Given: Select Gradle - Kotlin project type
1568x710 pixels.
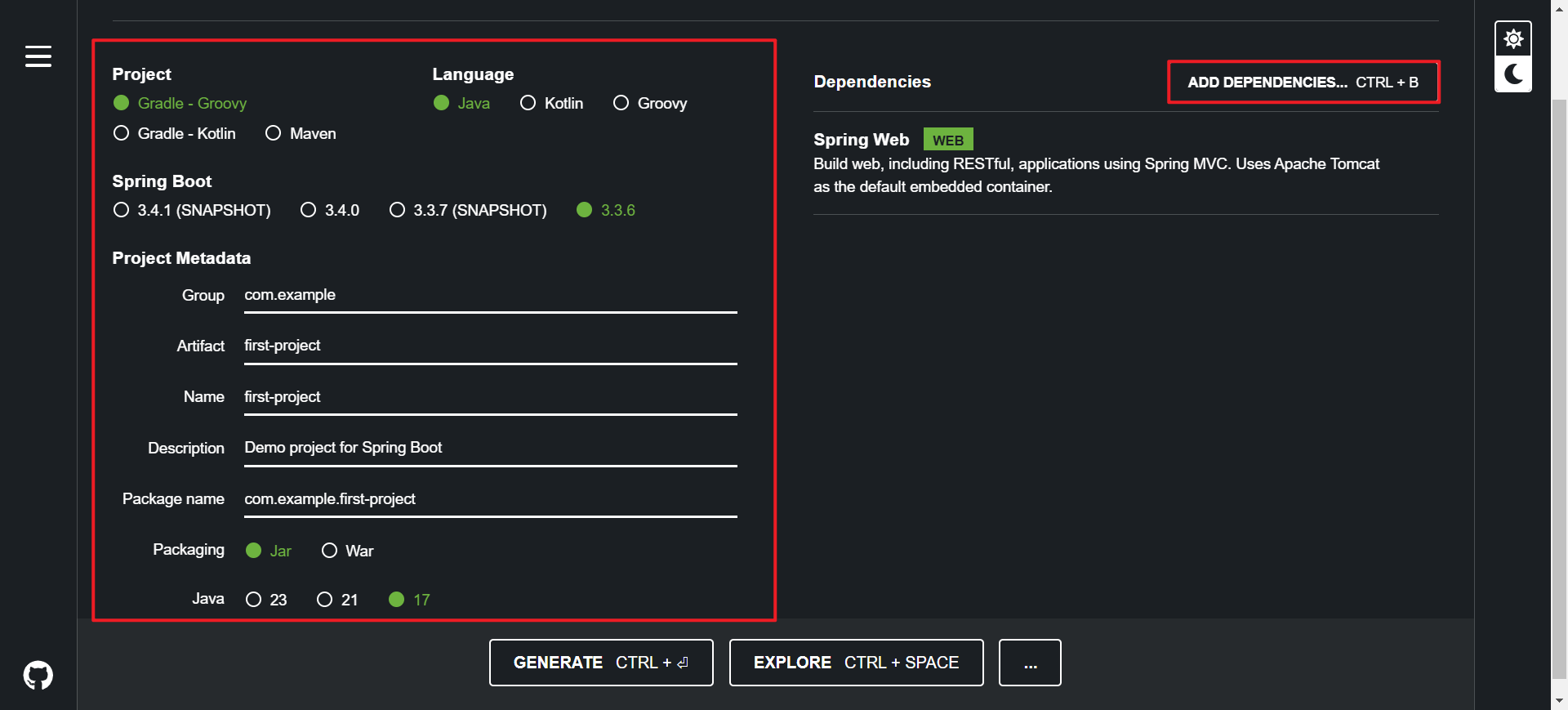Looking at the screenshot, I should 174,133.
